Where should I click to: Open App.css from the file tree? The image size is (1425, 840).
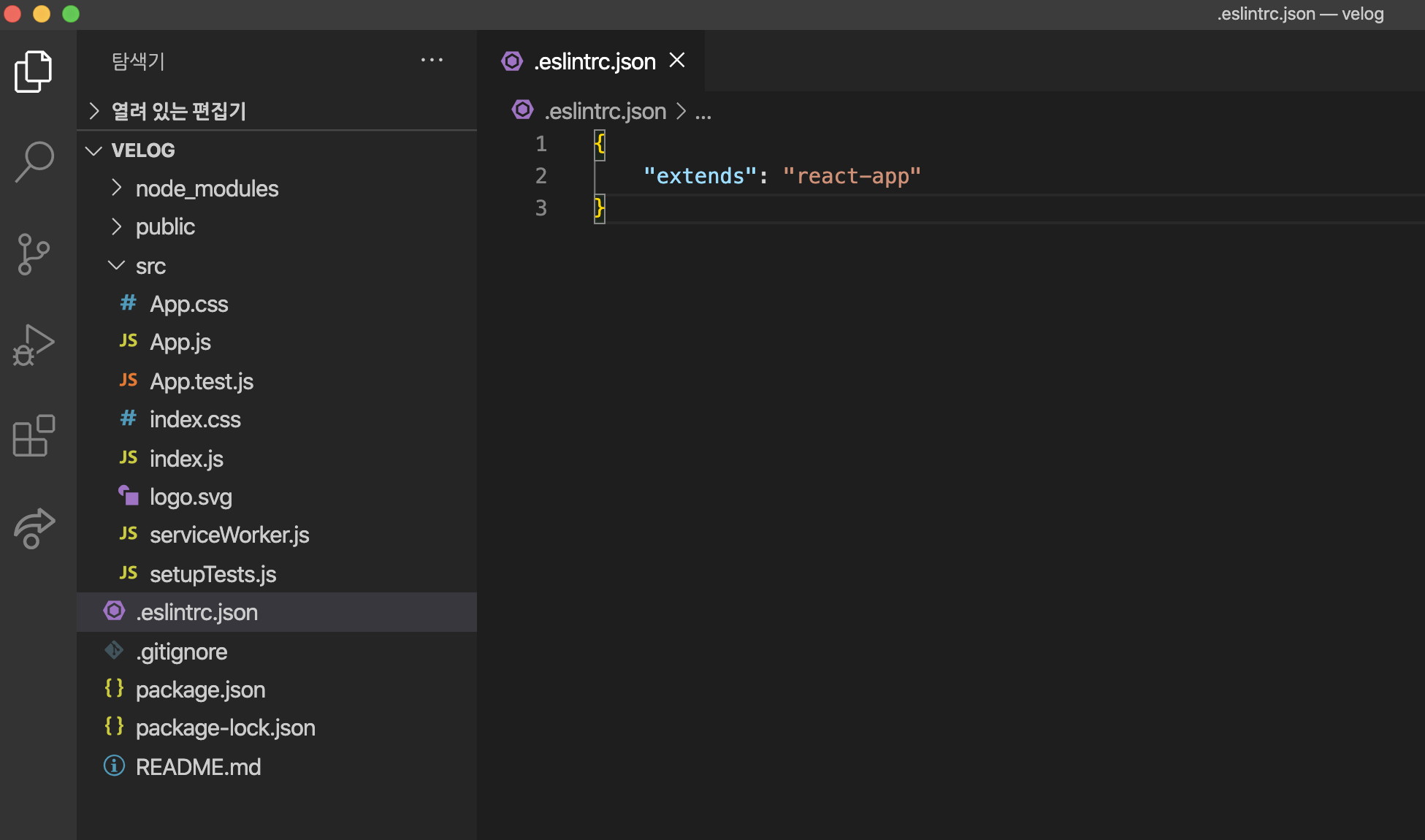point(277,304)
